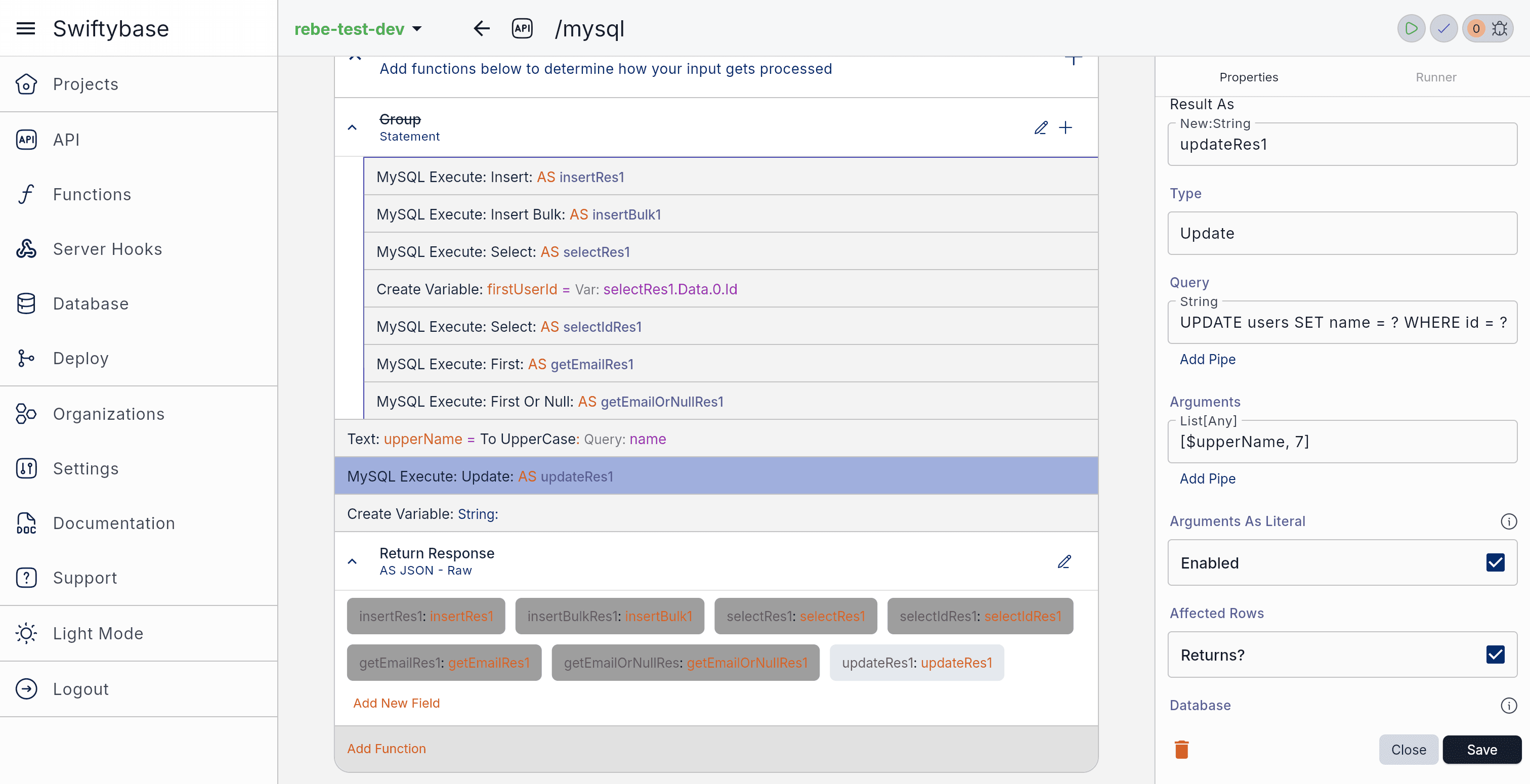Click the Result As updateRes1 field
This screenshot has height=784, width=1530.
(x=1342, y=144)
